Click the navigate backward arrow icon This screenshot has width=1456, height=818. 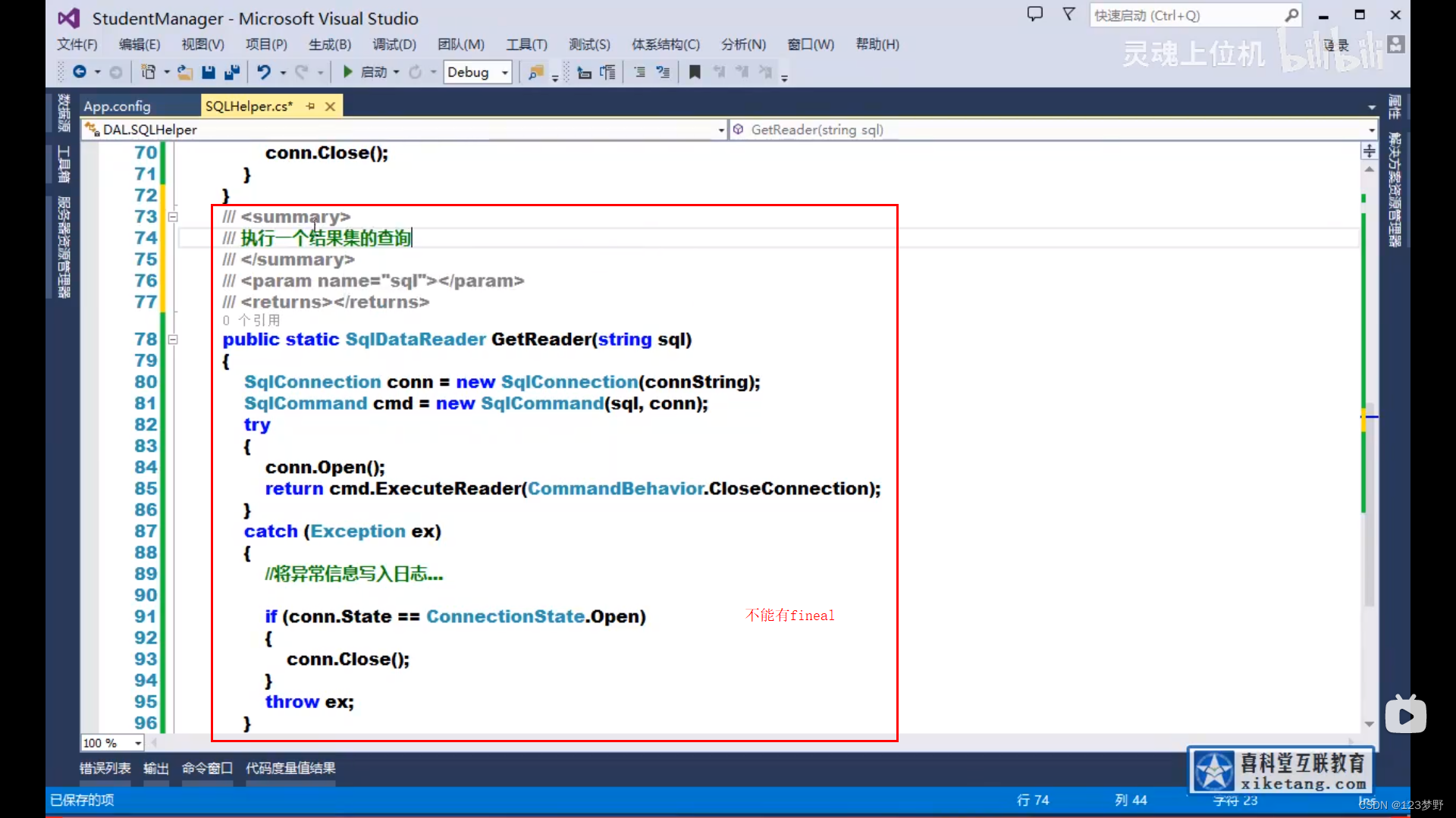80,72
